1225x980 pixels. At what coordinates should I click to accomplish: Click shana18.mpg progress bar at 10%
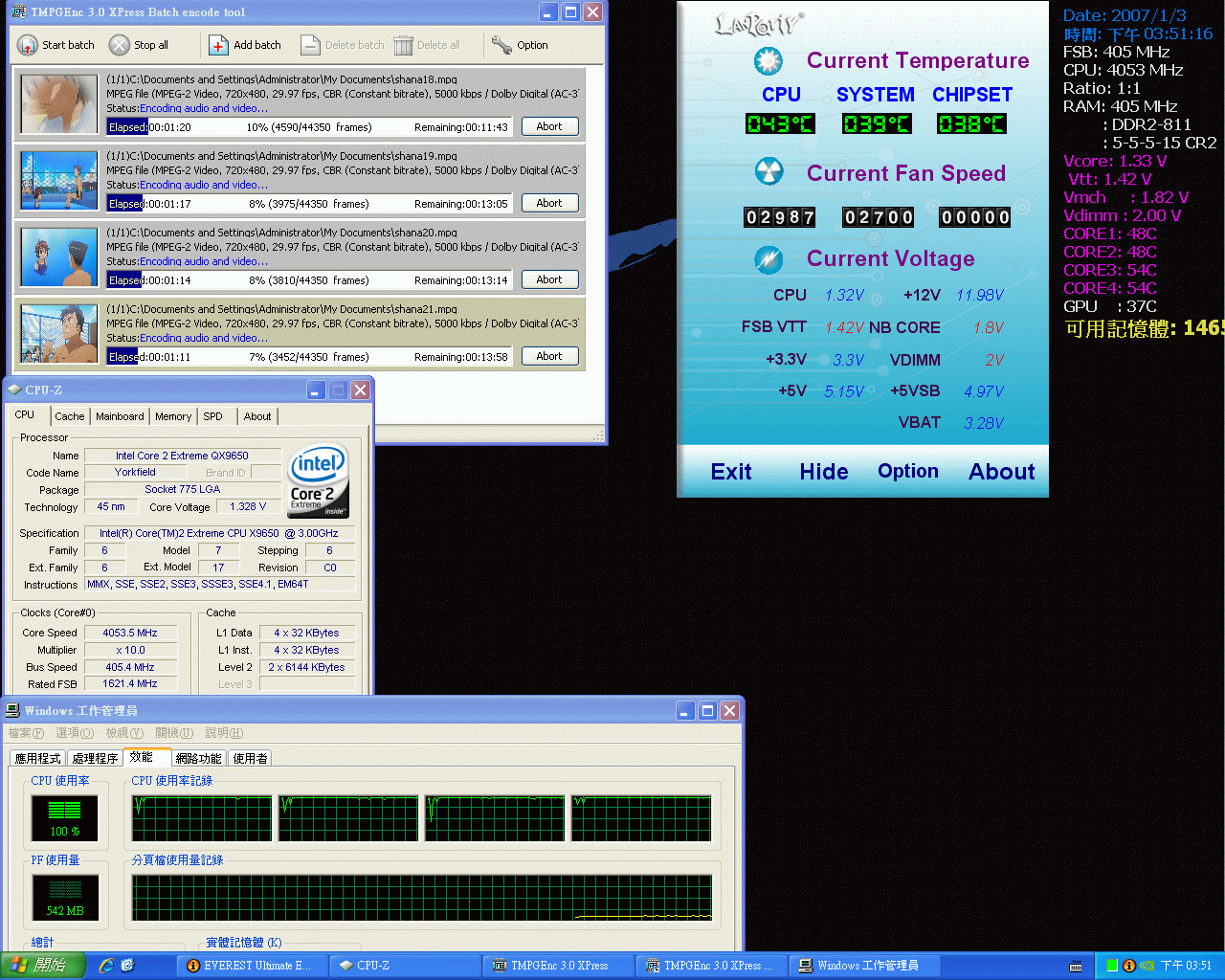[309, 127]
